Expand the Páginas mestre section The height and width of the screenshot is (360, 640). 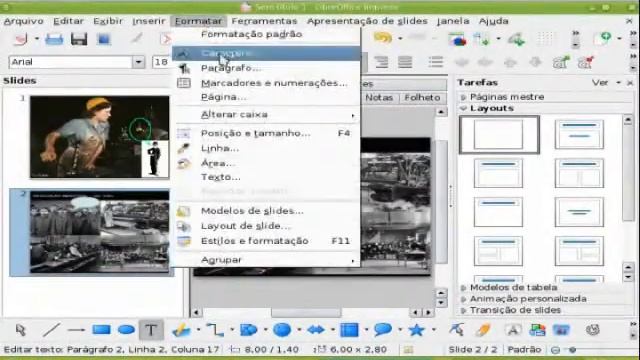507,97
